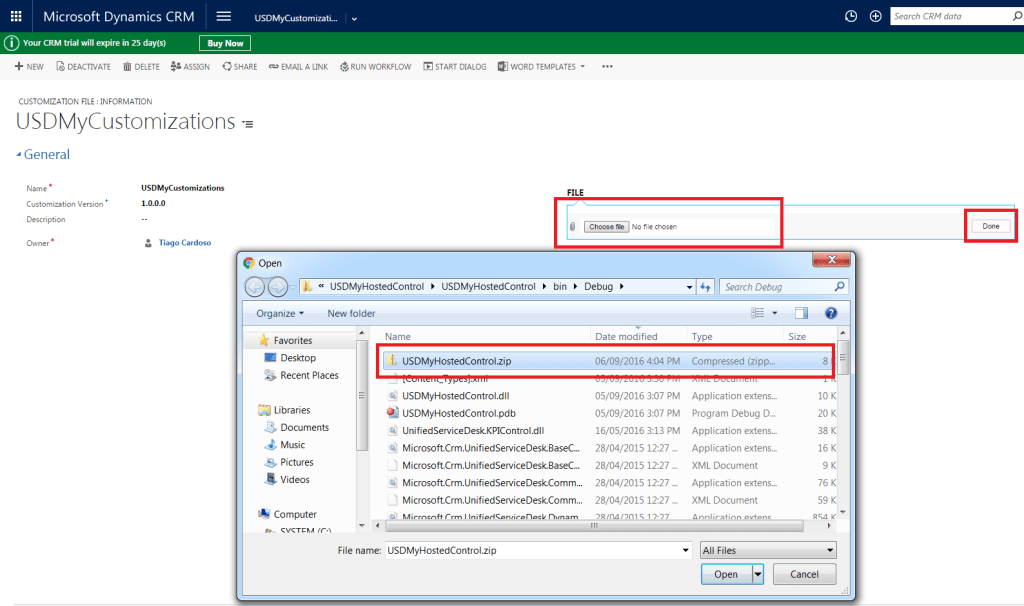Click the More Commands ellipsis menu

pos(607,66)
